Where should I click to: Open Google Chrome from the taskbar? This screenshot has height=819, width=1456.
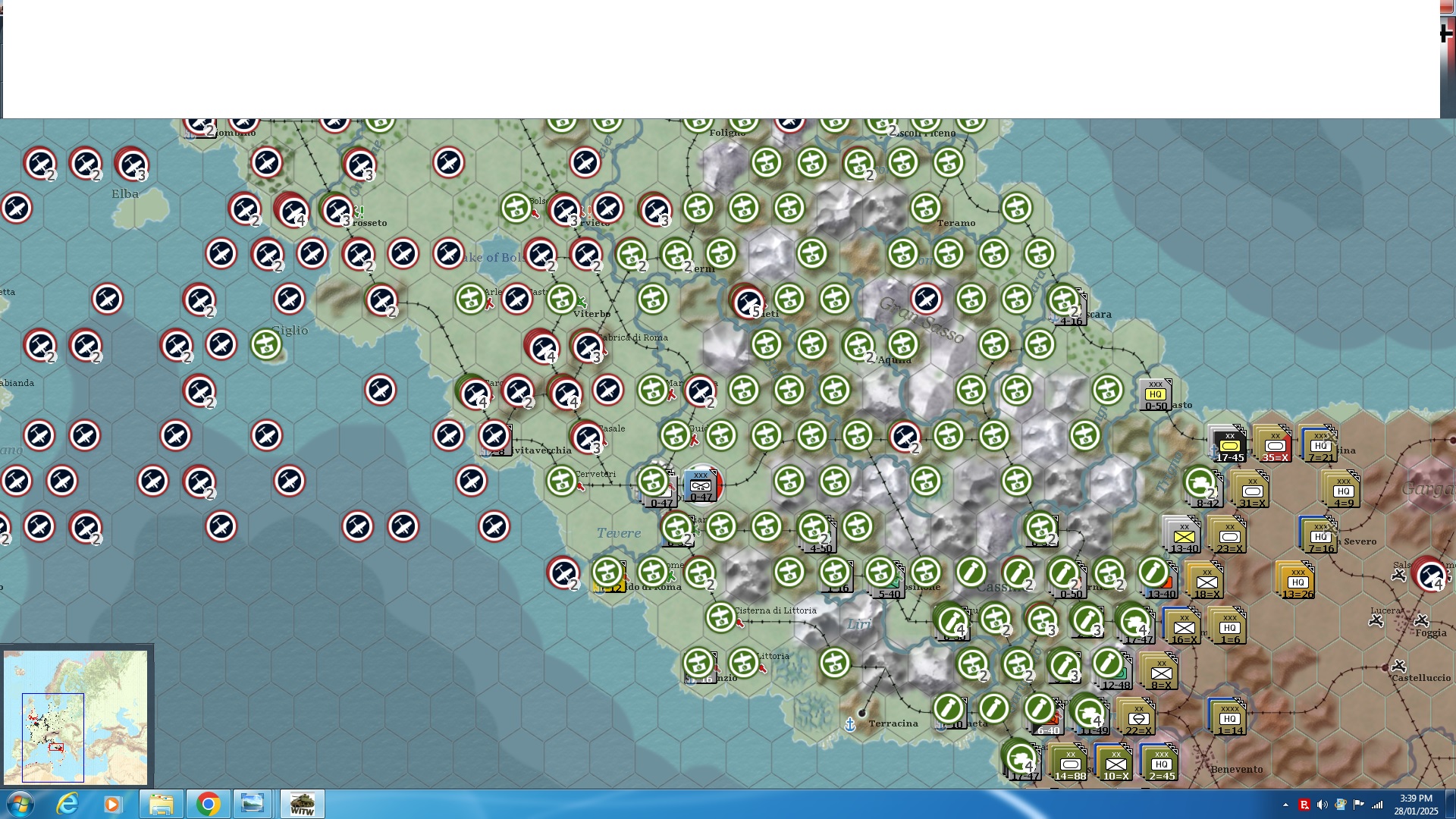point(208,804)
